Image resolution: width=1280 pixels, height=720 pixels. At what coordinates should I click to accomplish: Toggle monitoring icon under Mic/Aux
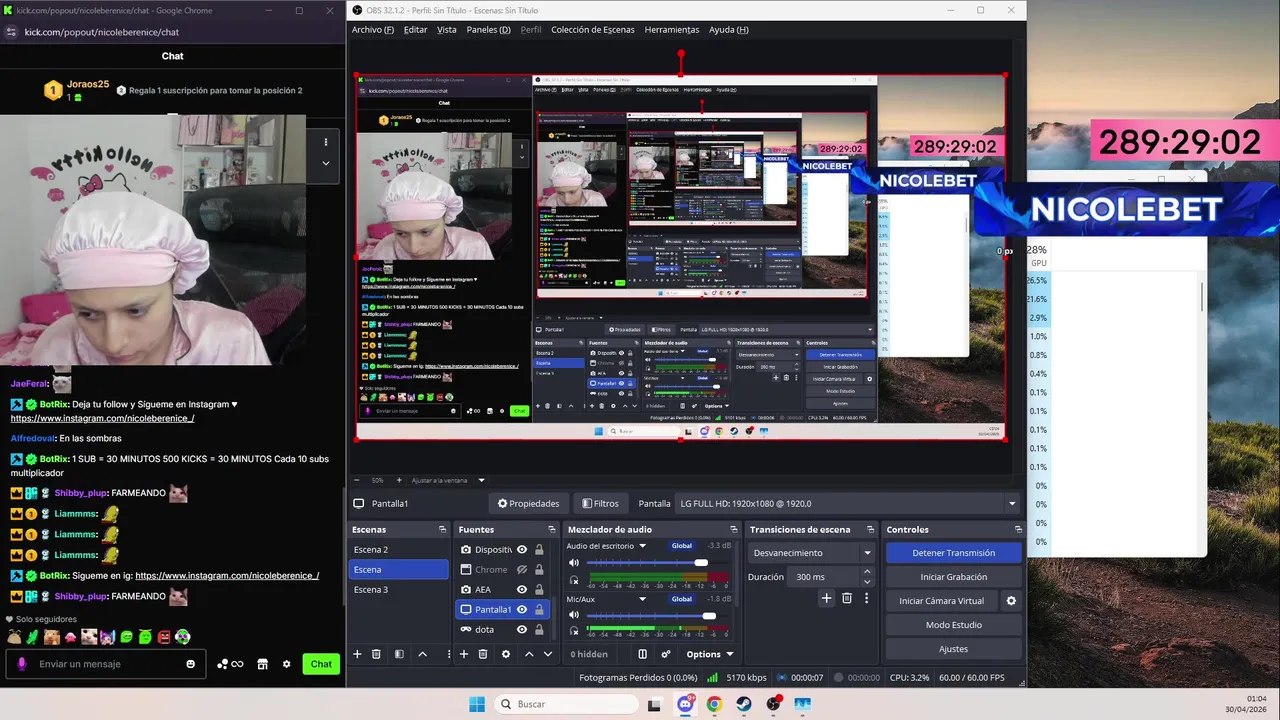tap(574, 632)
